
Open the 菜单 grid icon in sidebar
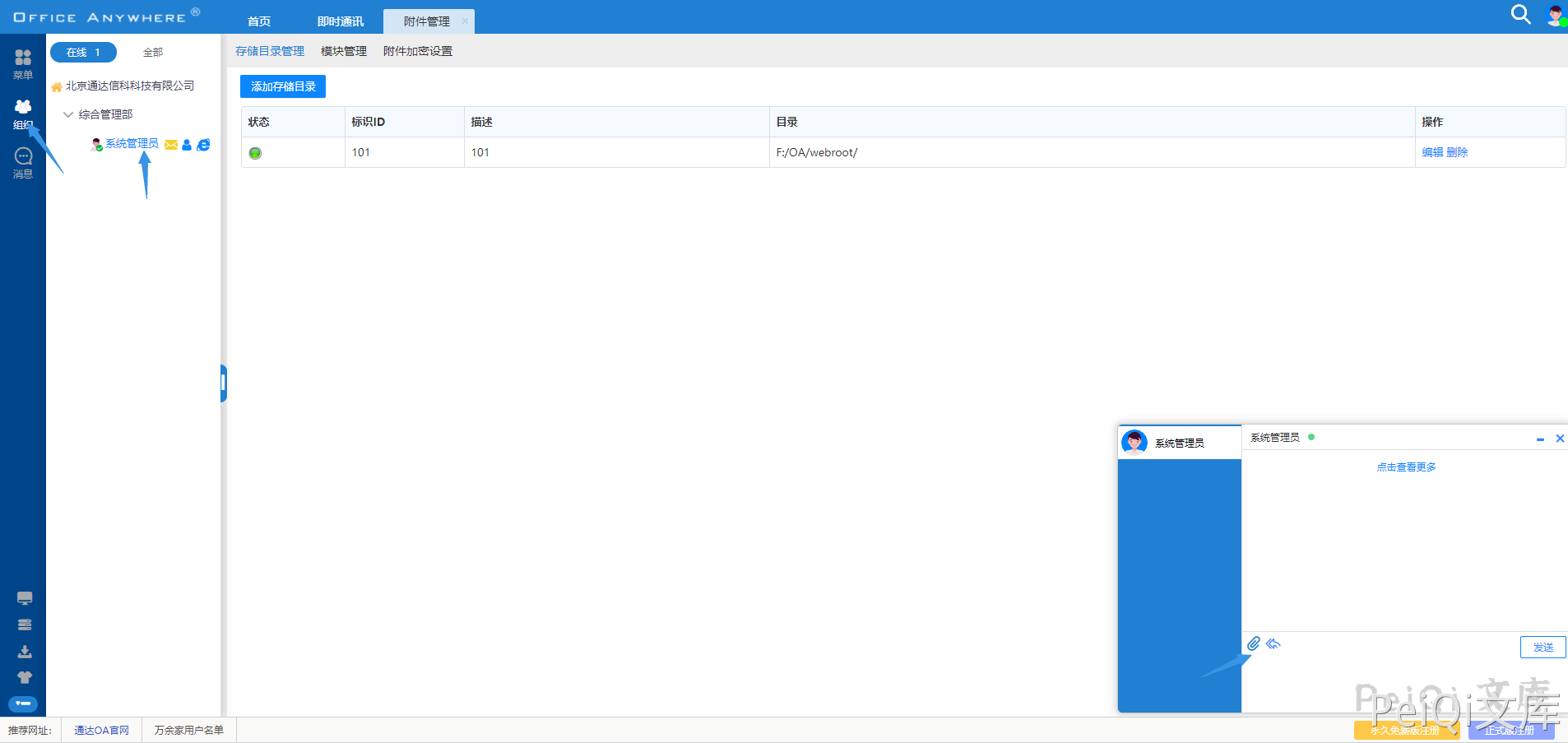[23, 57]
